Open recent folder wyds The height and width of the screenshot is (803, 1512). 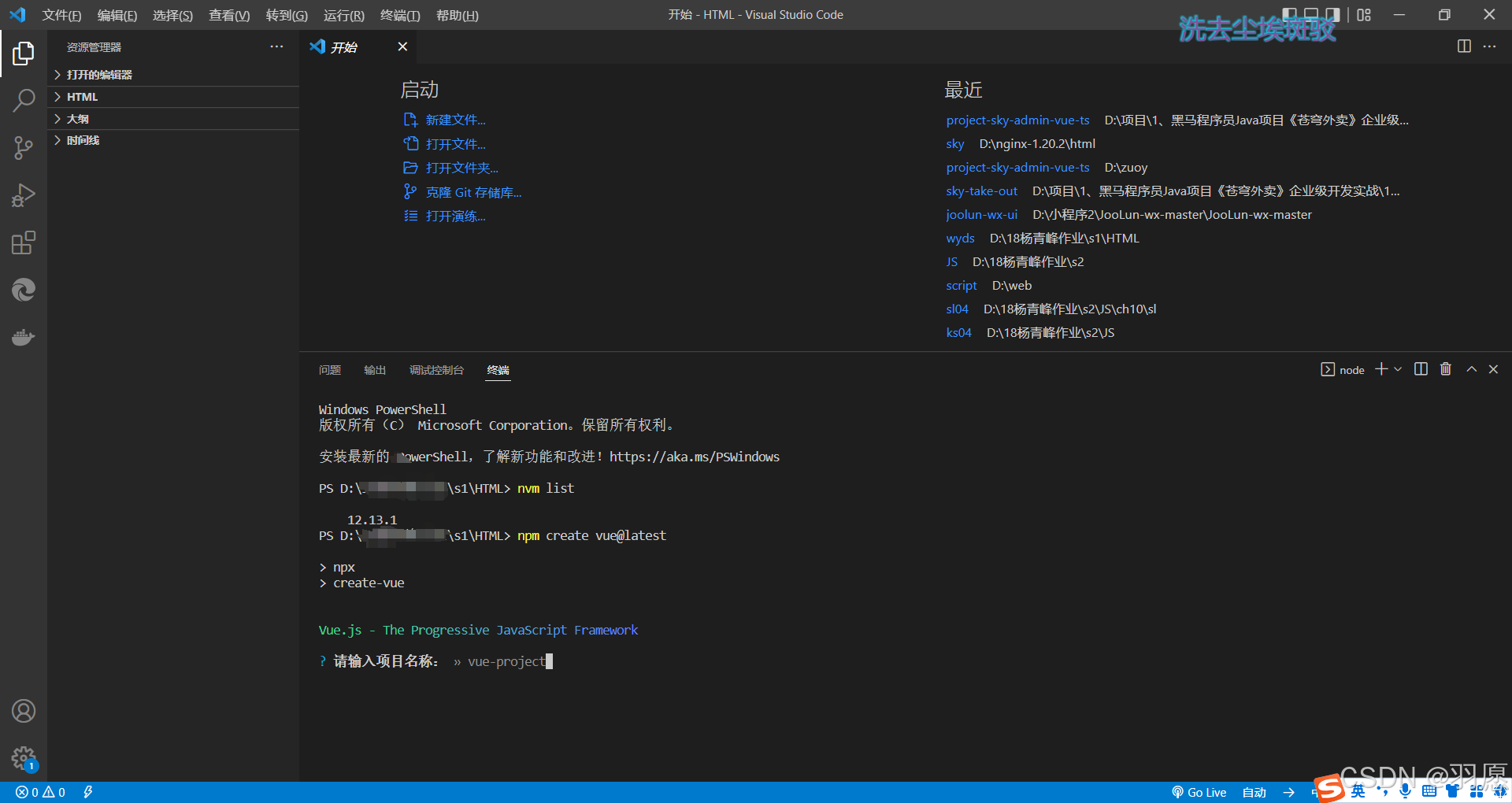click(x=960, y=238)
